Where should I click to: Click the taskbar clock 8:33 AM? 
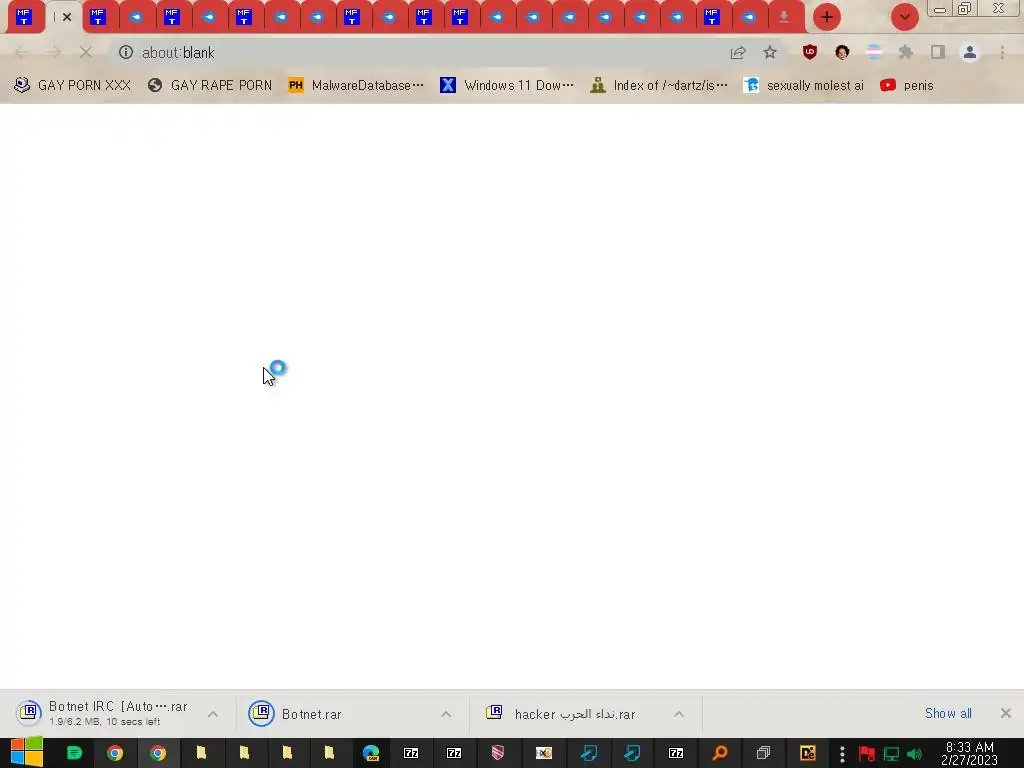click(969, 754)
